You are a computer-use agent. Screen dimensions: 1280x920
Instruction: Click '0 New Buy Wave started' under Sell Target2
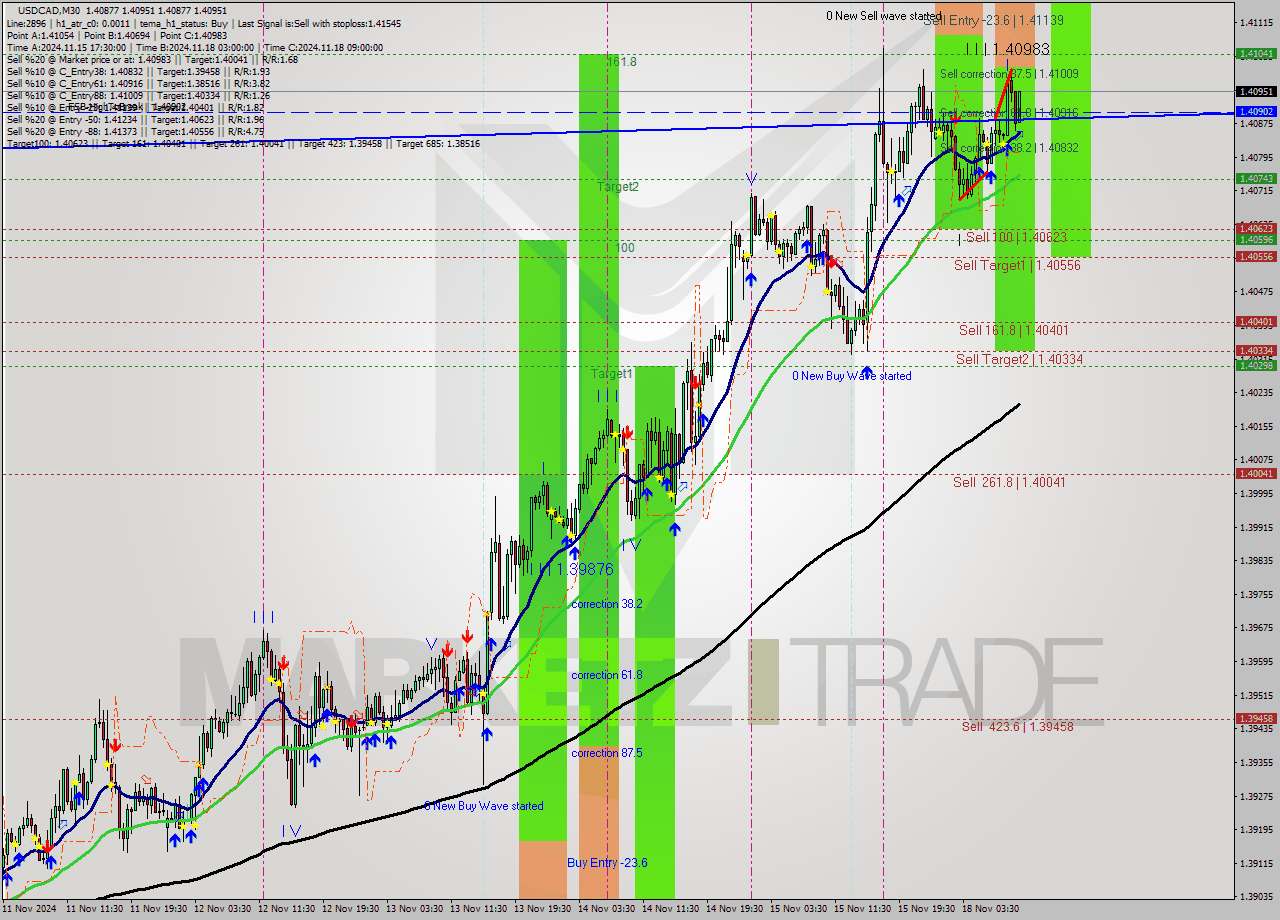click(x=852, y=376)
